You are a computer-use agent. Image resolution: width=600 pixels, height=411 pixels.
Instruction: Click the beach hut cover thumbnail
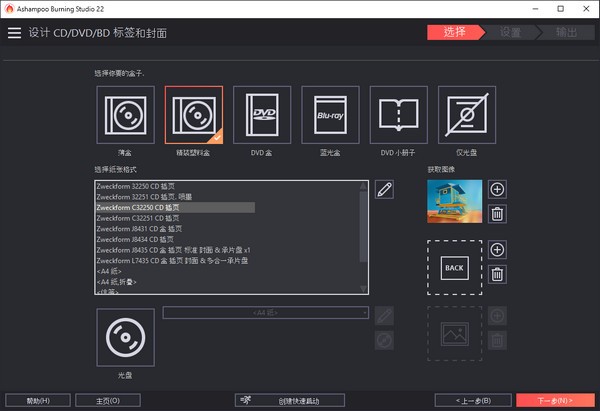pyautogui.click(x=455, y=201)
